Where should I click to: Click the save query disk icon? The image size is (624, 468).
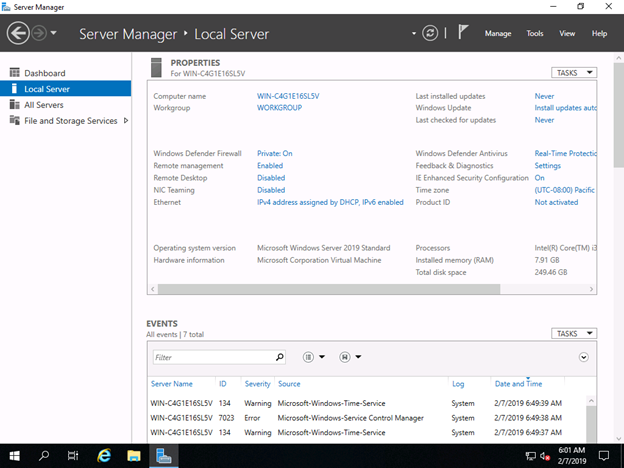click(x=345, y=357)
